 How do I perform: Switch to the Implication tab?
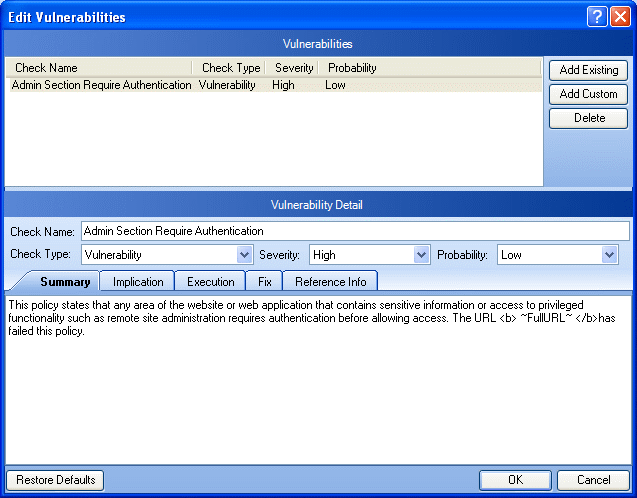138,282
